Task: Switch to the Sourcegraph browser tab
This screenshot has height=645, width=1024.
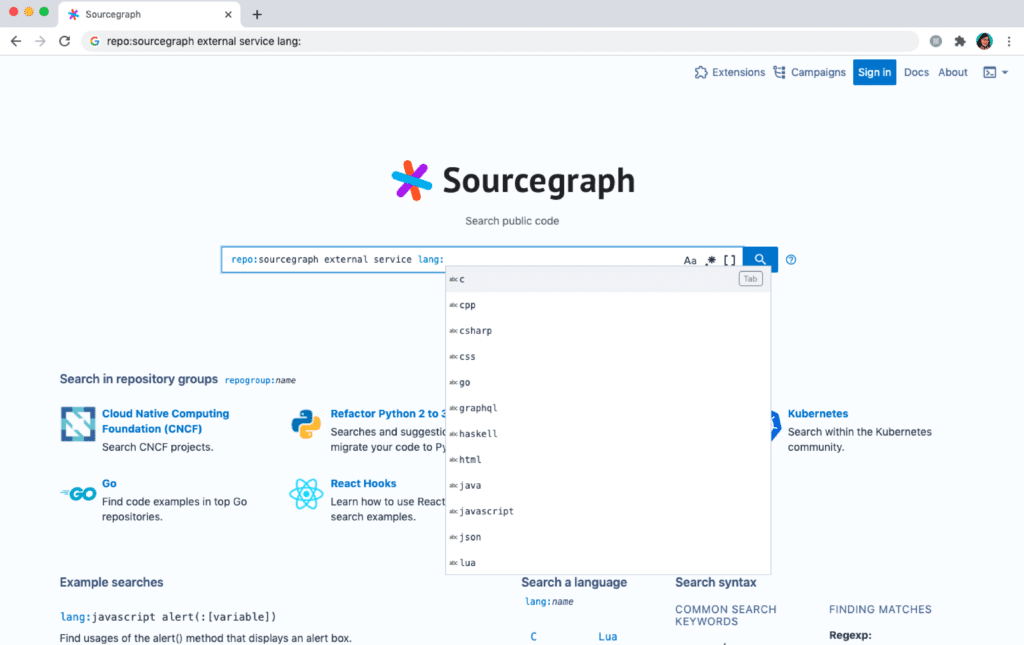Action: tap(150, 15)
